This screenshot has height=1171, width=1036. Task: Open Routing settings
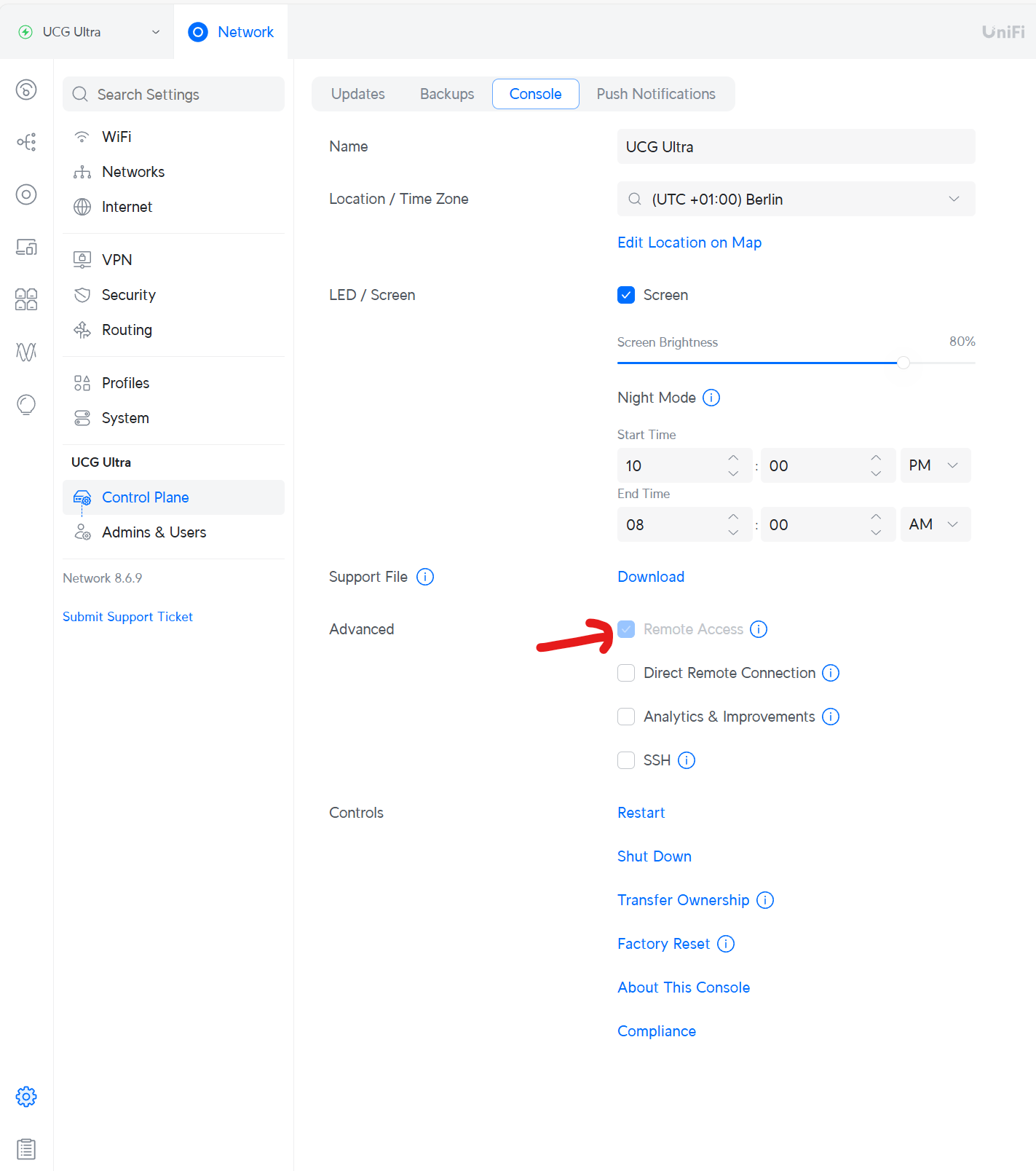173,330
